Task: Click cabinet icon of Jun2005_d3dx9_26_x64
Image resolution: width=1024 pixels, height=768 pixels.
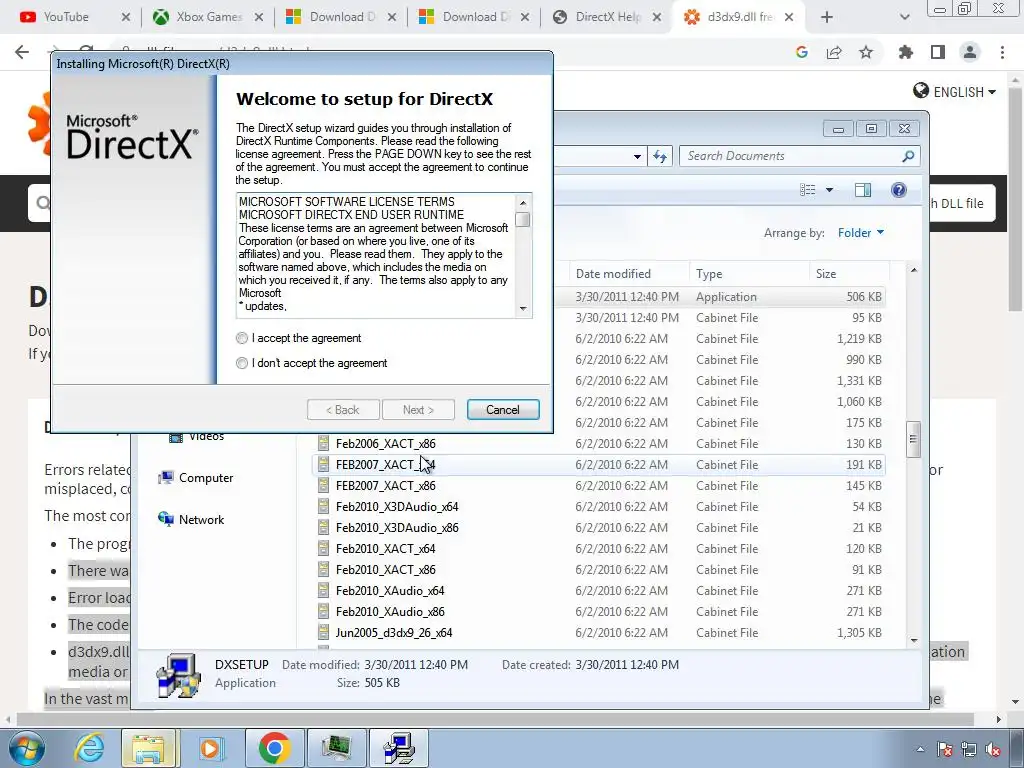Action: pos(323,633)
